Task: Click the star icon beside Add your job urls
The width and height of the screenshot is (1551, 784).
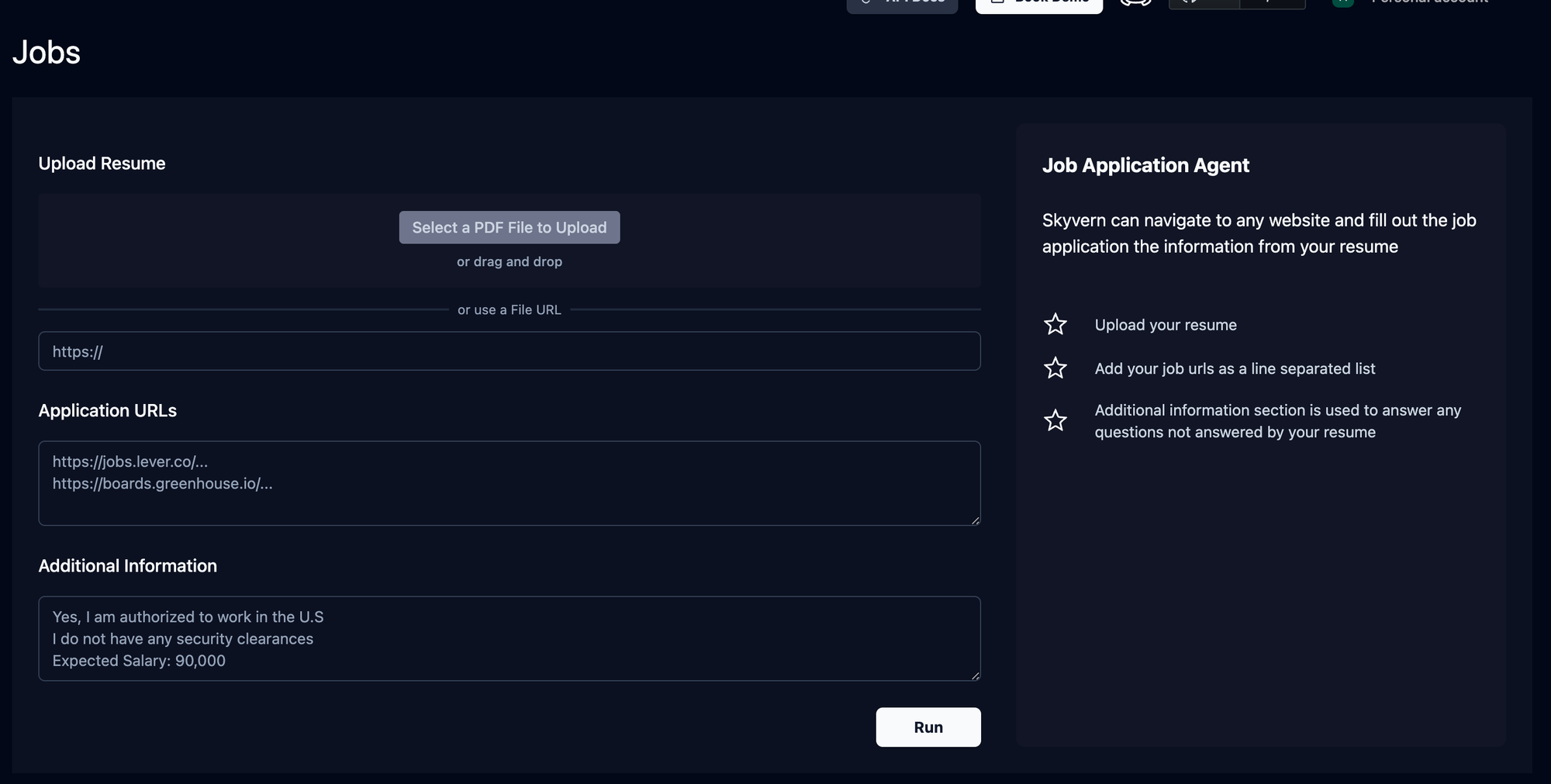Action: 1055,368
